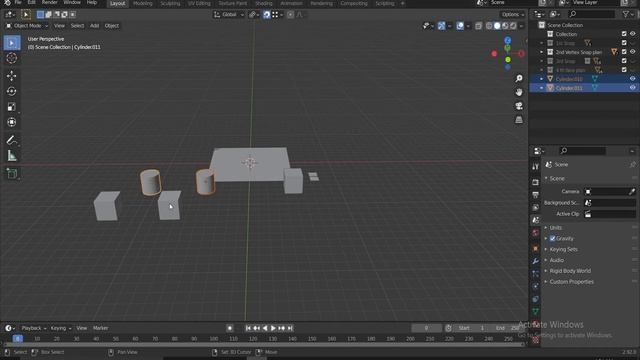This screenshot has height=360, width=640.
Task: Jump to the timeline end frame
Action: pyautogui.click(x=290, y=328)
